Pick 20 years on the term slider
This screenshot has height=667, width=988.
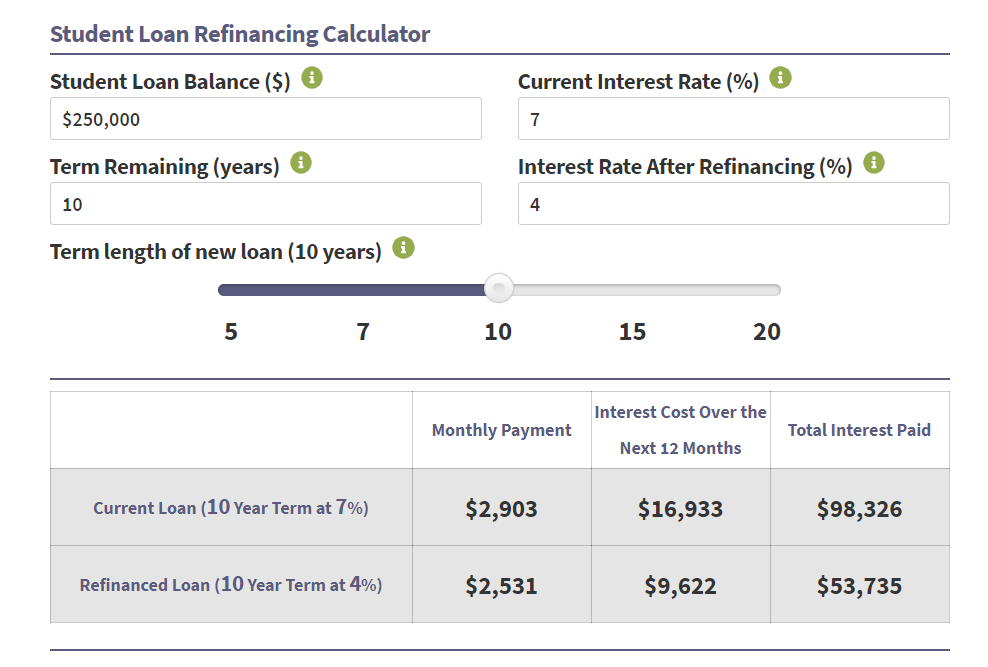(x=767, y=332)
